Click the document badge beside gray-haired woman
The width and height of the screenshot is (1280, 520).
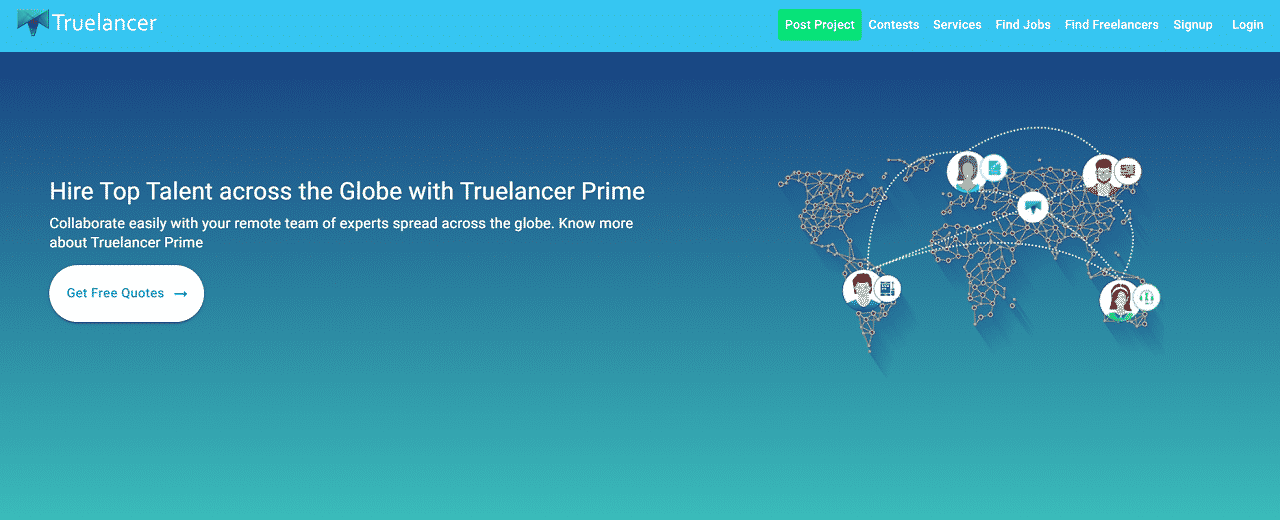[x=994, y=168]
